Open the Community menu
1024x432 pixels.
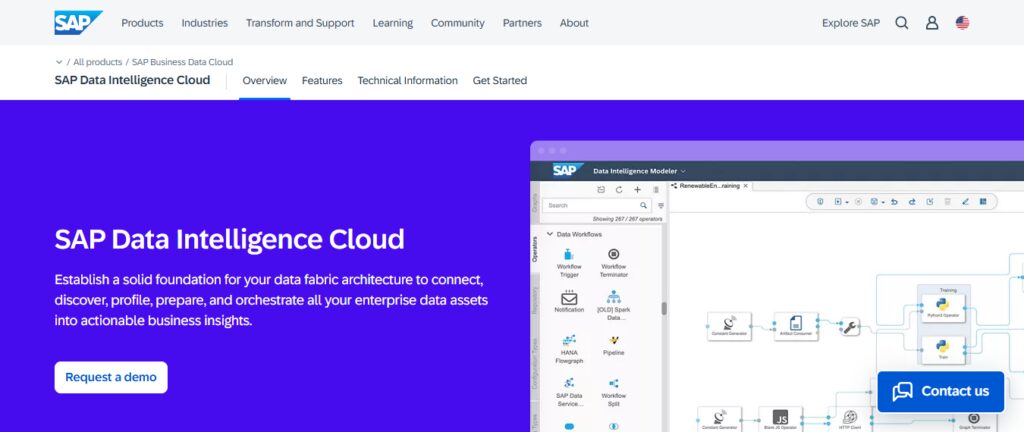pos(457,23)
